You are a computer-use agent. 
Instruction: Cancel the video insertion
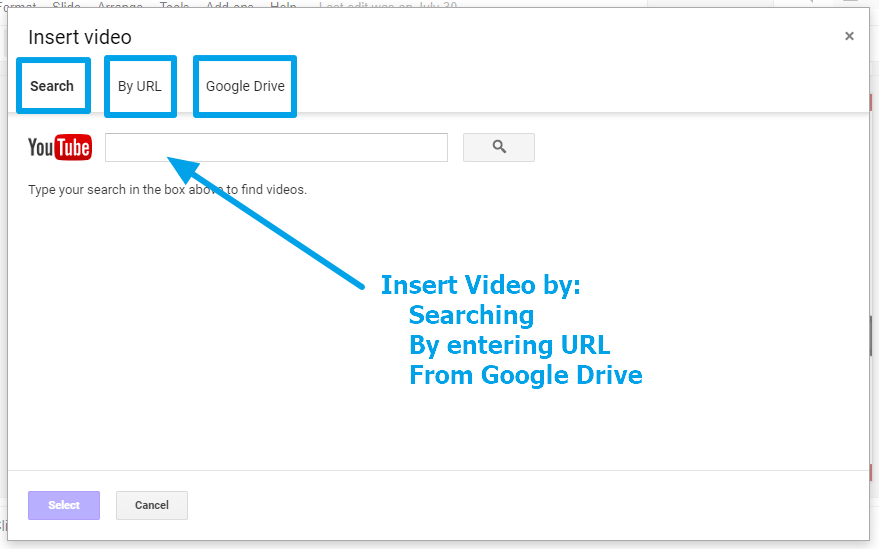point(151,505)
